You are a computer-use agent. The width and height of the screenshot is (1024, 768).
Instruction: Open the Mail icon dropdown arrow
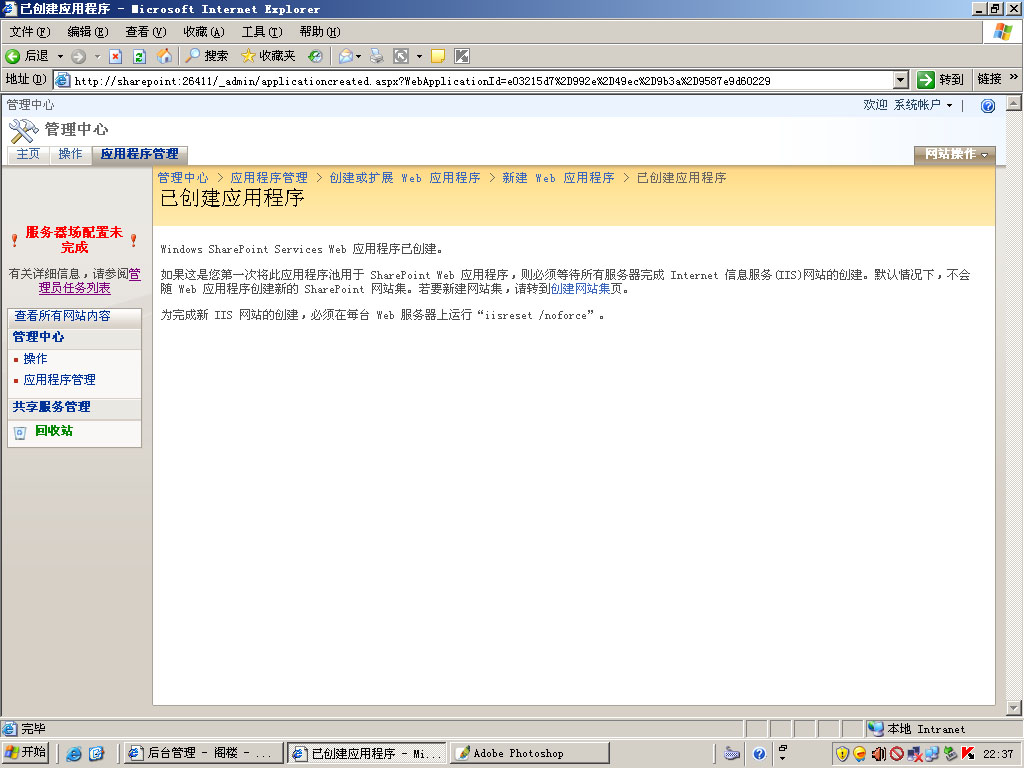click(x=359, y=56)
